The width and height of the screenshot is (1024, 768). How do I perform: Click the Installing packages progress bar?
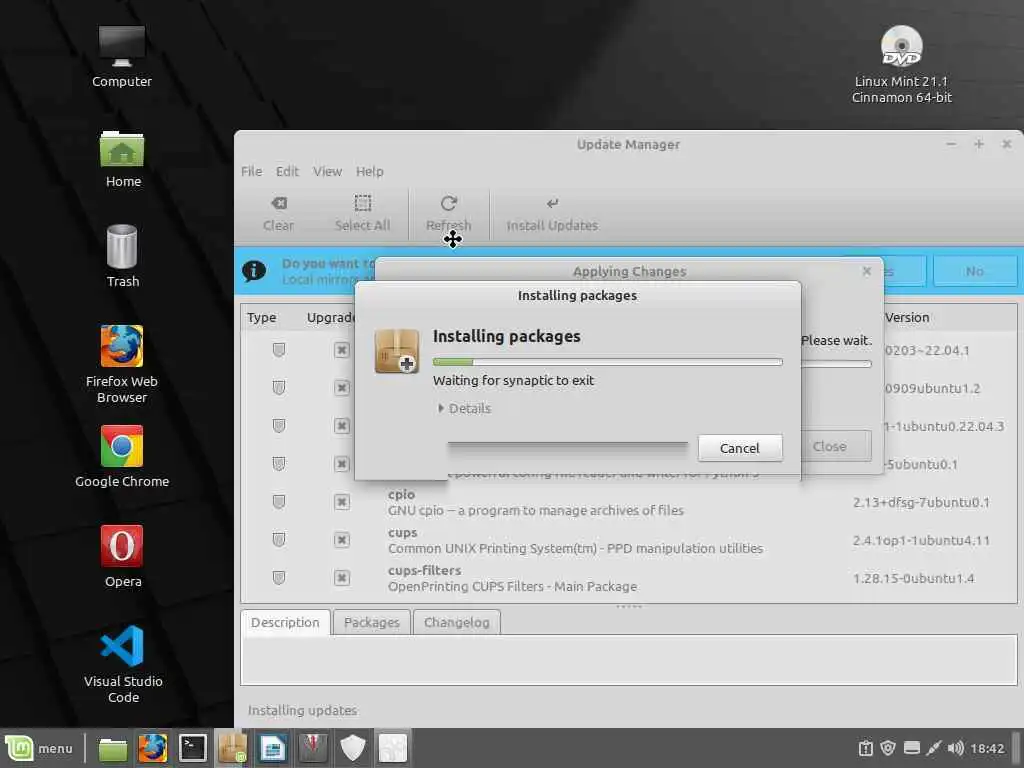tap(607, 362)
